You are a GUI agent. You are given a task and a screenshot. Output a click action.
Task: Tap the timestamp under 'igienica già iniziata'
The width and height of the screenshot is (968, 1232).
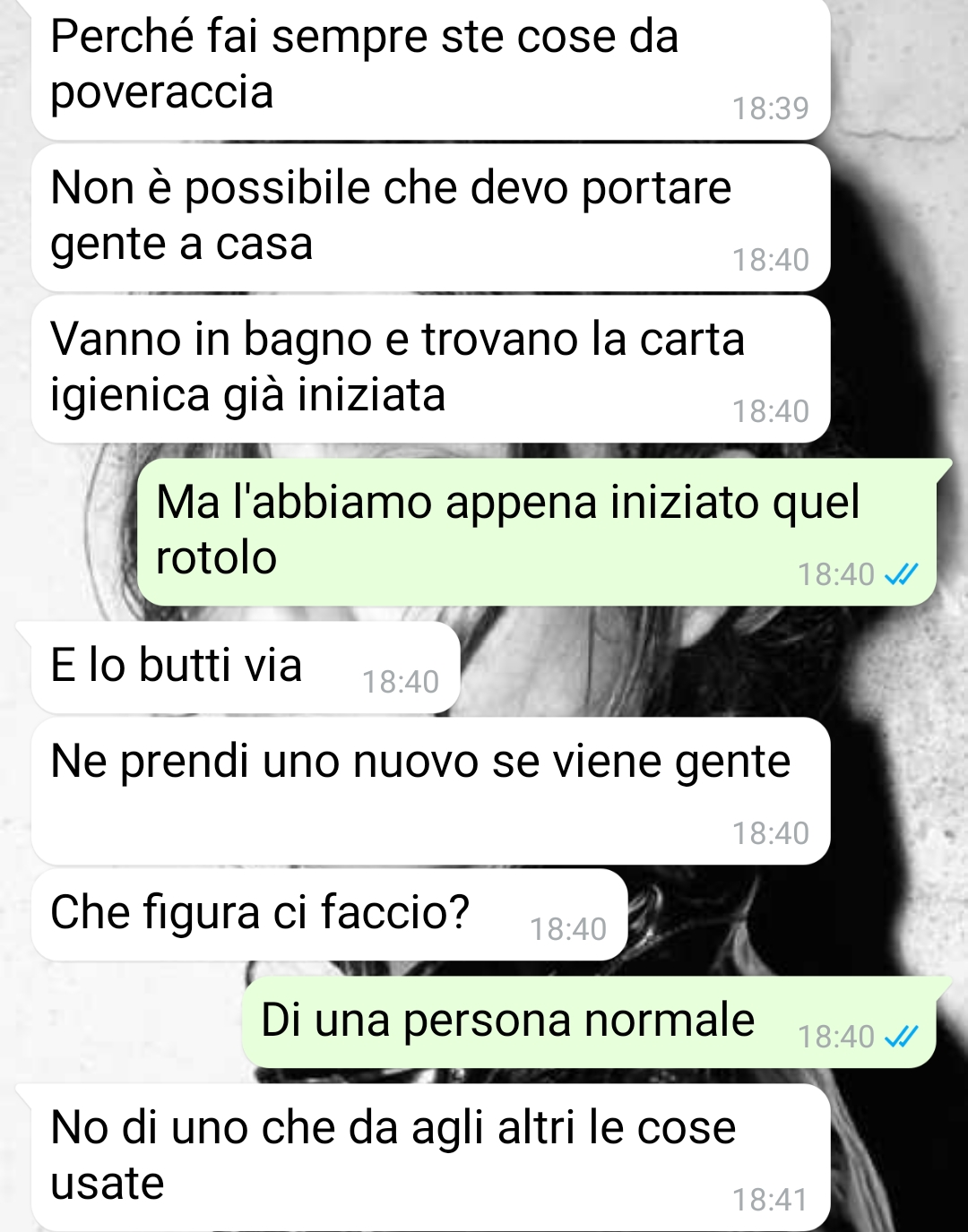pos(771,411)
